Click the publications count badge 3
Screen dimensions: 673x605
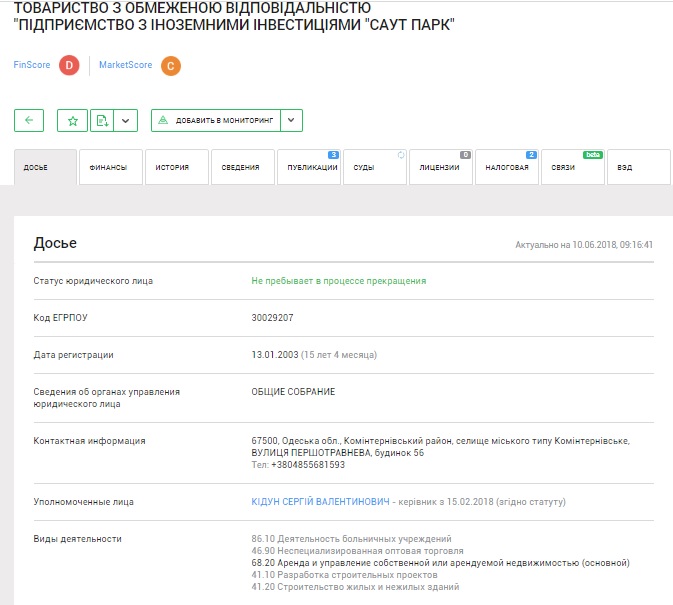click(x=333, y=155)
